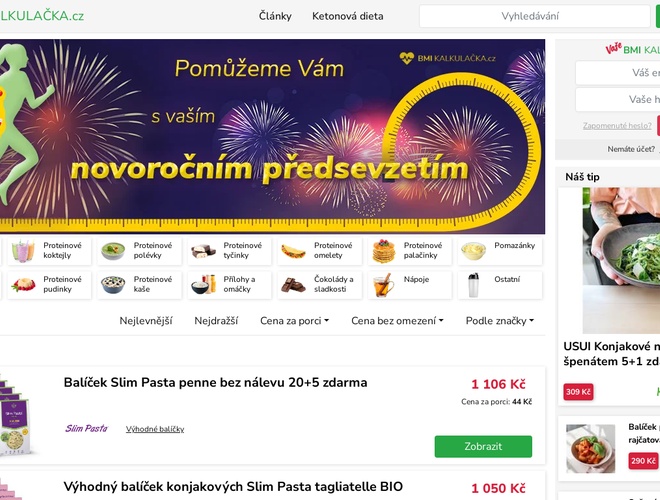The image size is (660, 500).
Task: Open the Čokolády a sladkosti icon
Action: (x=293, y=285)
